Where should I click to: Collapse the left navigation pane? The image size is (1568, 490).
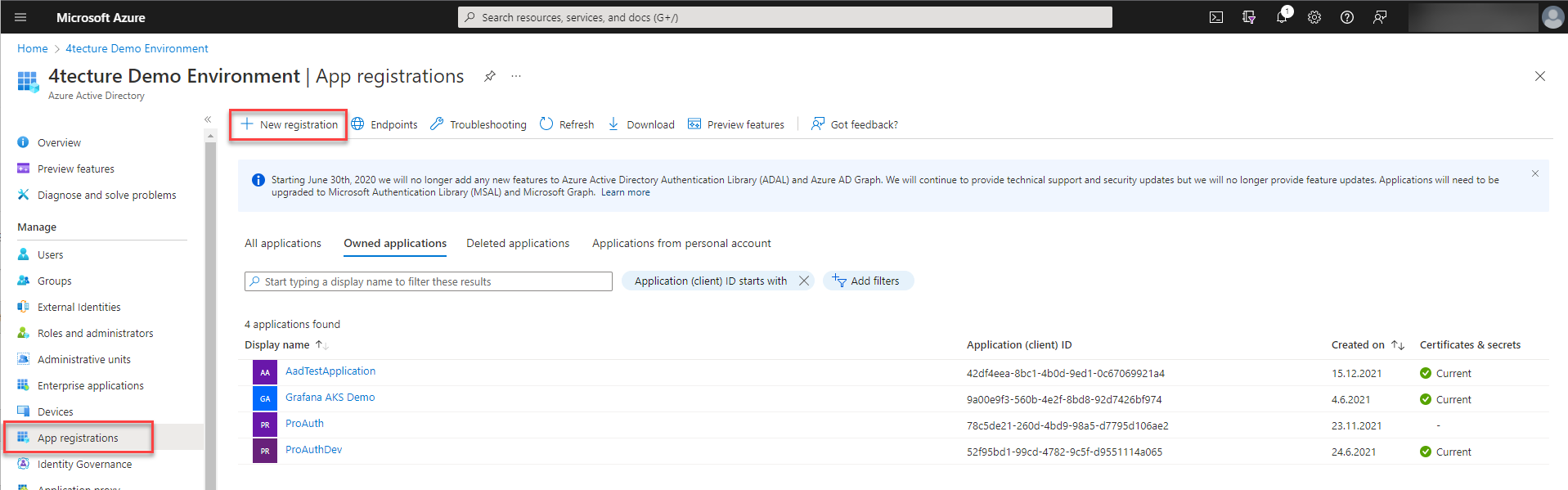tap(208, 119)
